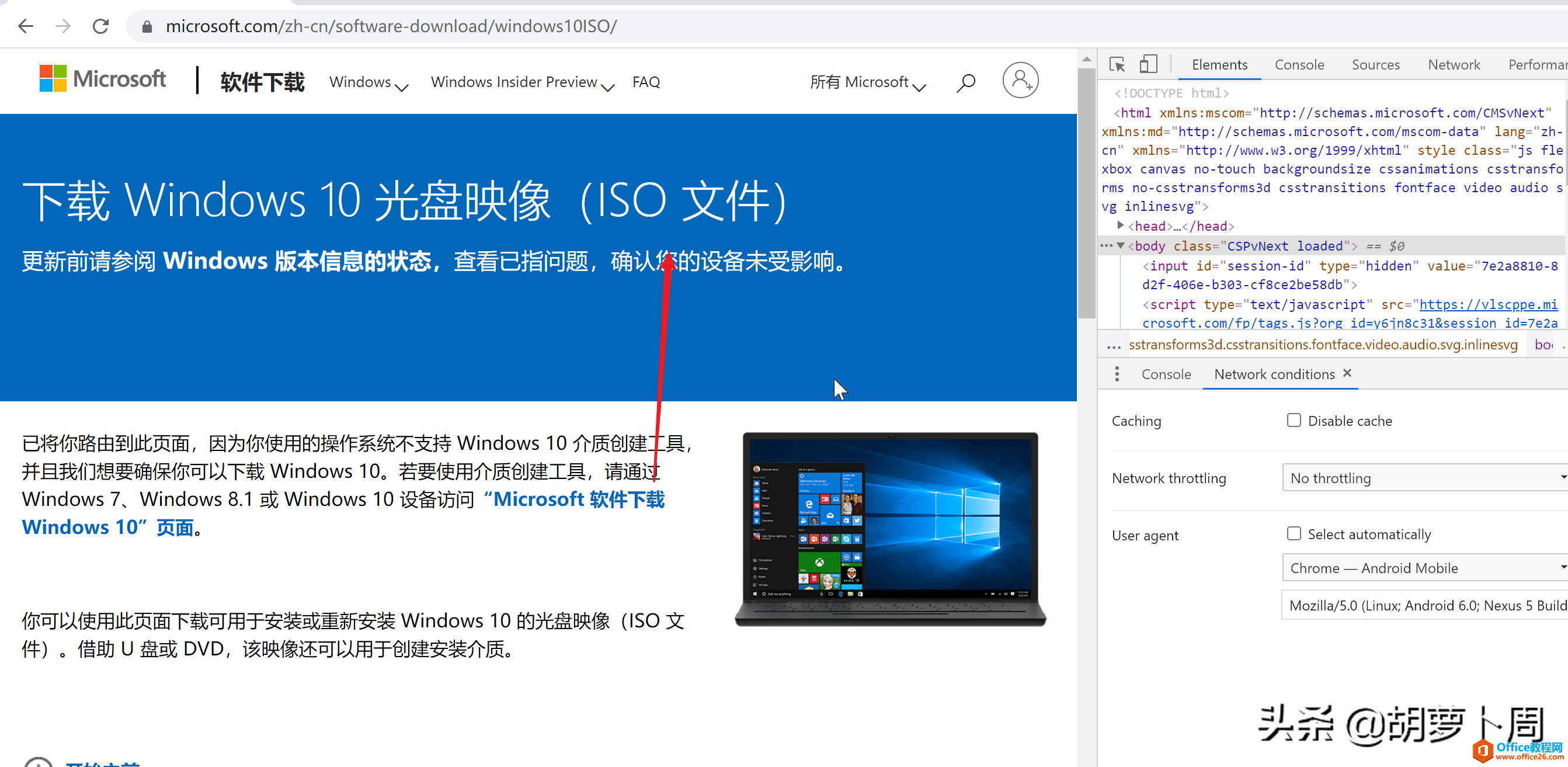Open the search magnifier icon

click(x=965, y=82)
